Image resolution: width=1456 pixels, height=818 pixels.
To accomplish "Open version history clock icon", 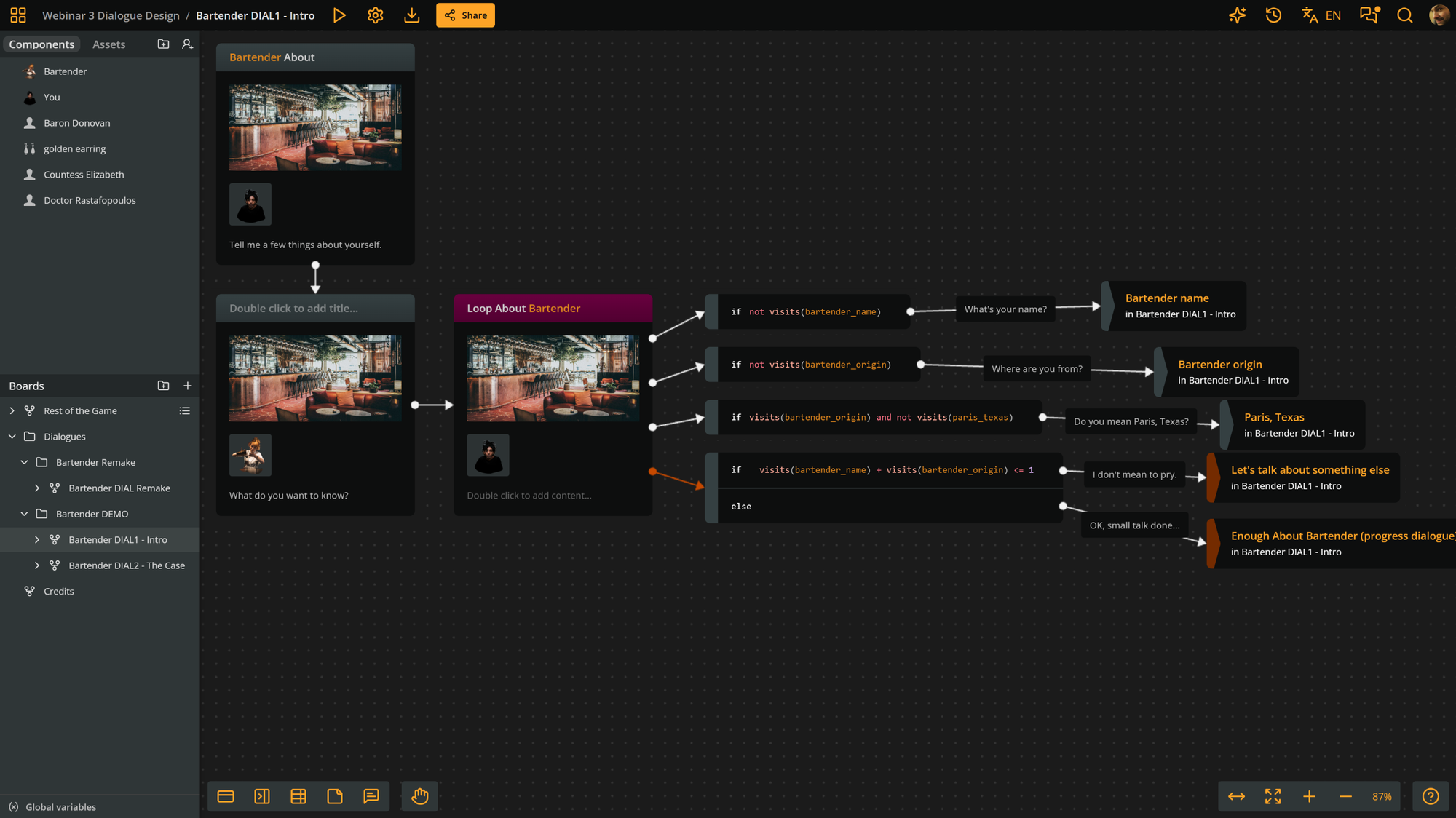I will tap(1273, 15).
